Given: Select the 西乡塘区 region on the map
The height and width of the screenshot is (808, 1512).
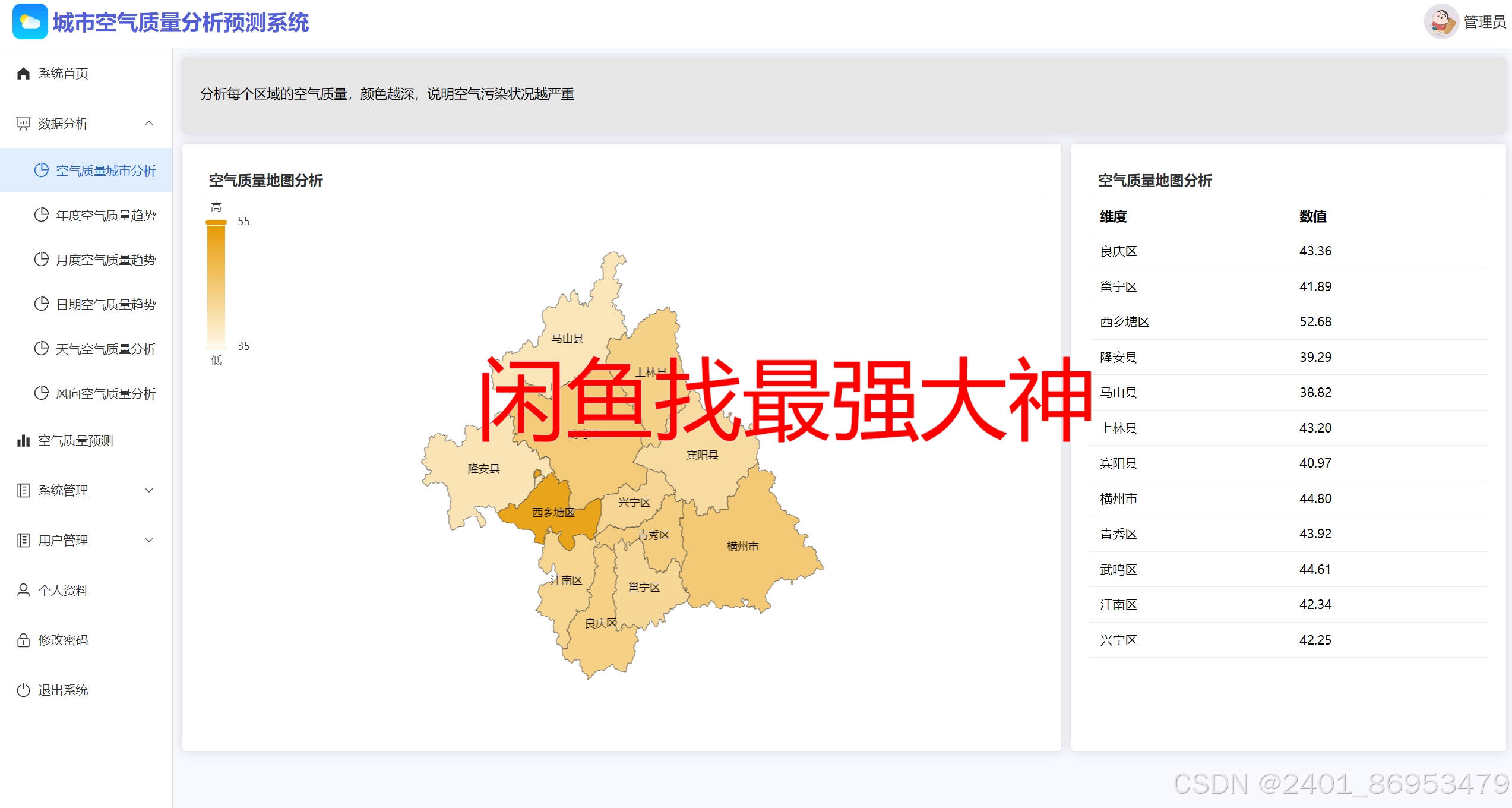Looking at the screenshot, I should [553, 512].
